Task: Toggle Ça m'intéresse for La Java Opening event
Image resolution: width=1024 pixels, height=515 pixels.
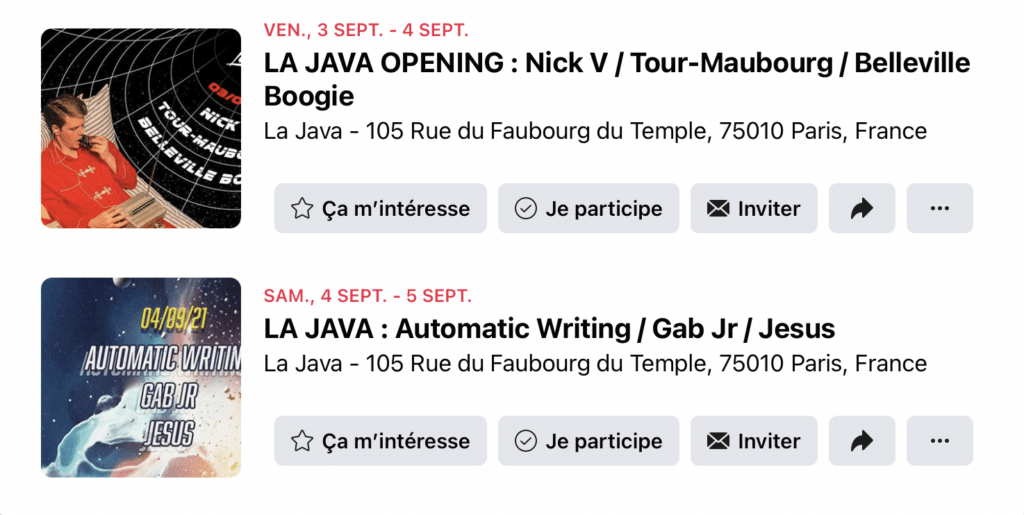Action: click(x=380, y=208)
